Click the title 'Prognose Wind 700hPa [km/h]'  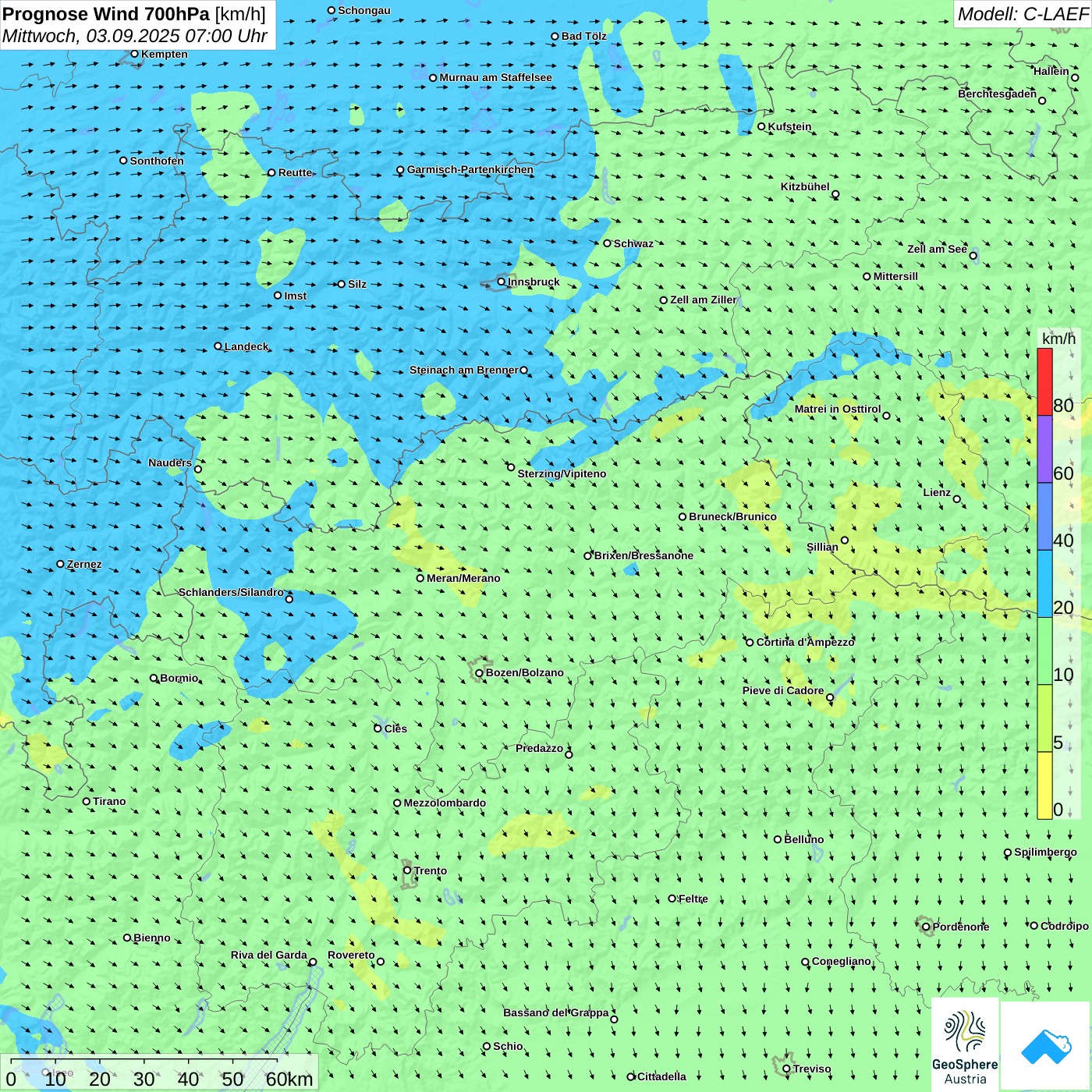click(x=134, y=14)
